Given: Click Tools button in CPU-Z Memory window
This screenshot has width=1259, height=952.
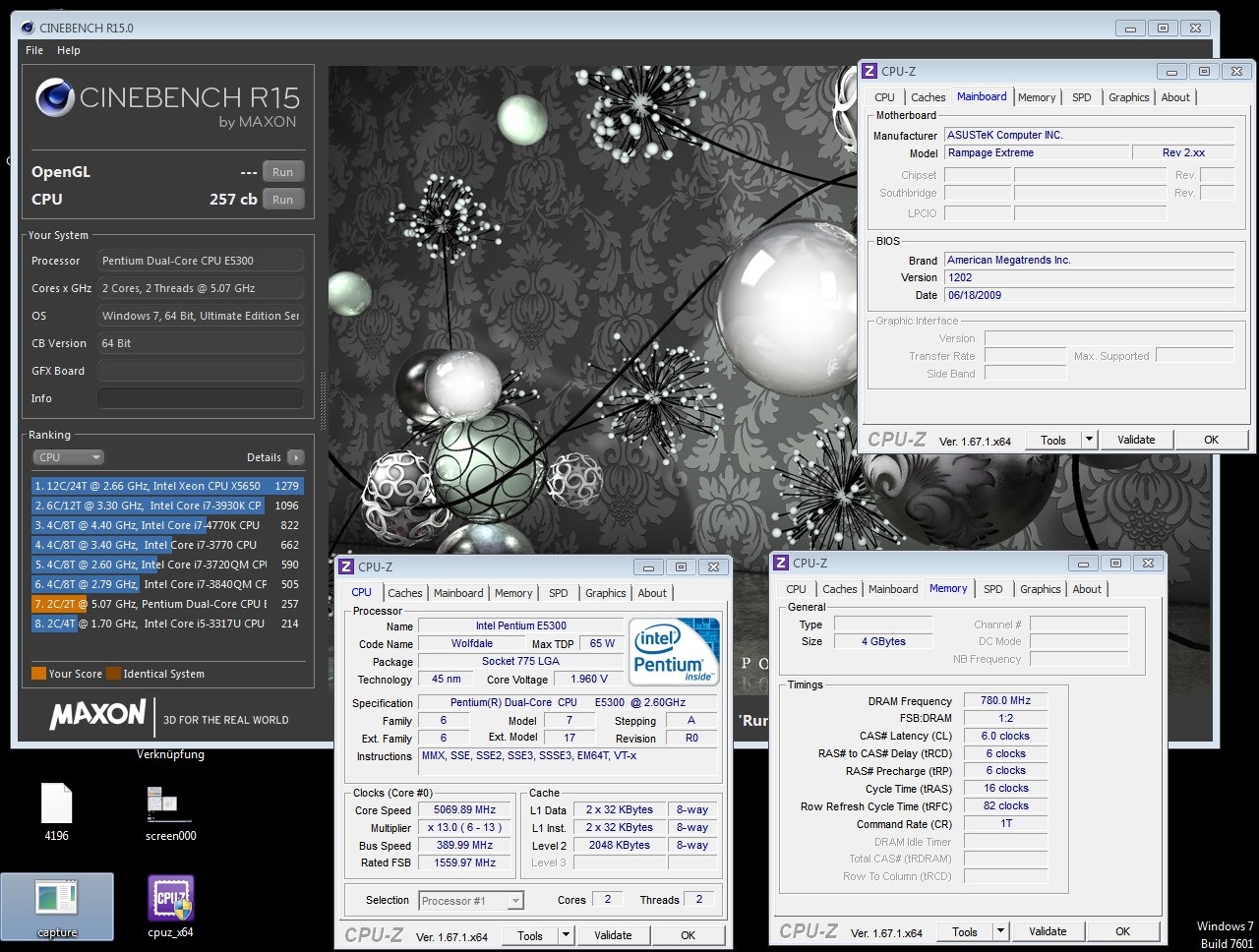Looking at the screenshot, I should [x=965, y=931].
